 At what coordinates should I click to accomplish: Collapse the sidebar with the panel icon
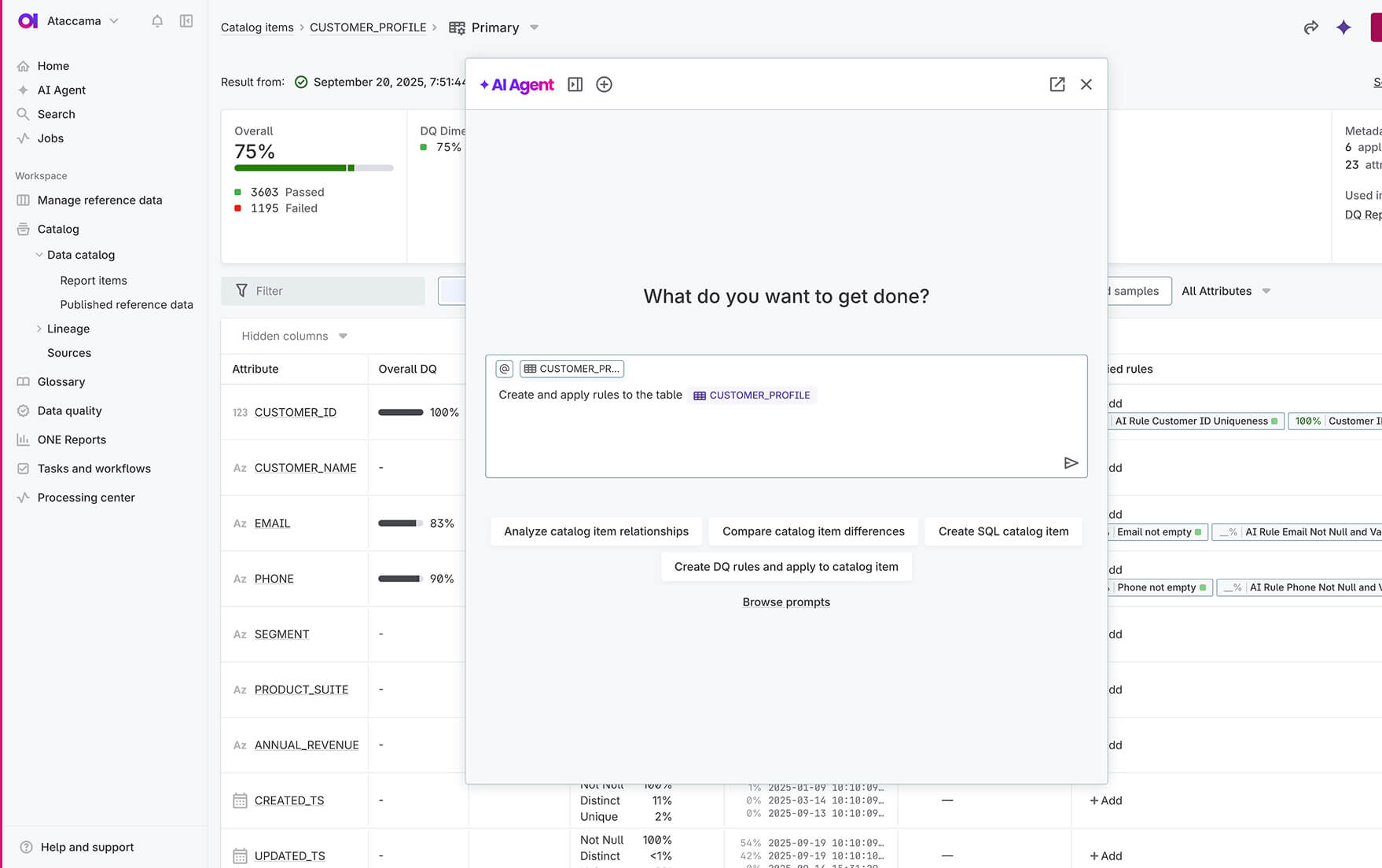click(186, 21)
